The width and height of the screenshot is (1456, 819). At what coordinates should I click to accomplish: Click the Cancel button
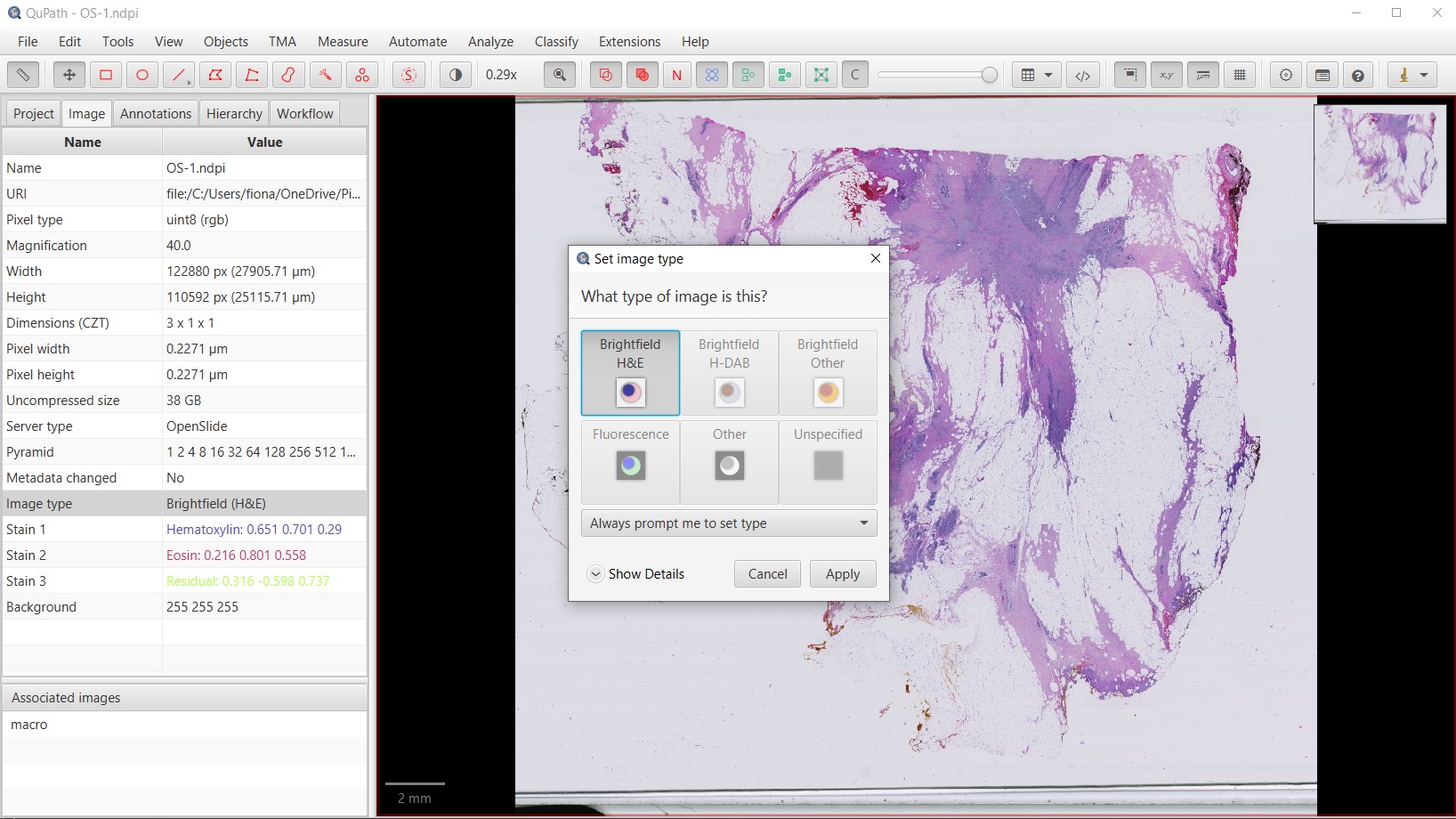(x=767, y=574)
